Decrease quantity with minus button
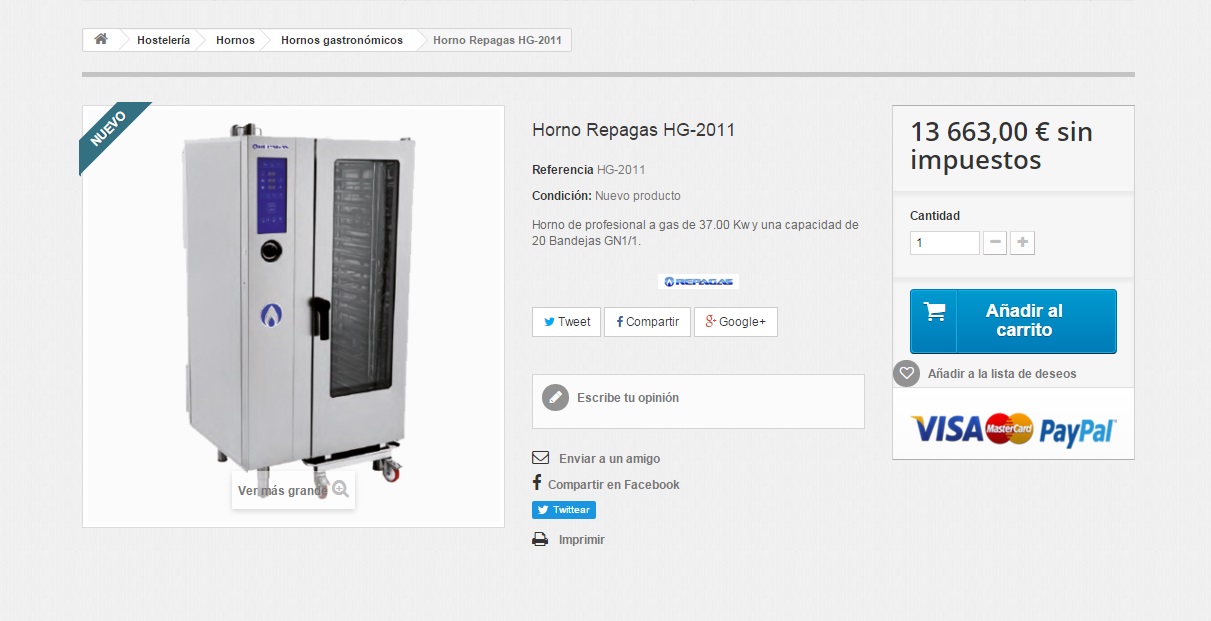 [995, 243]
